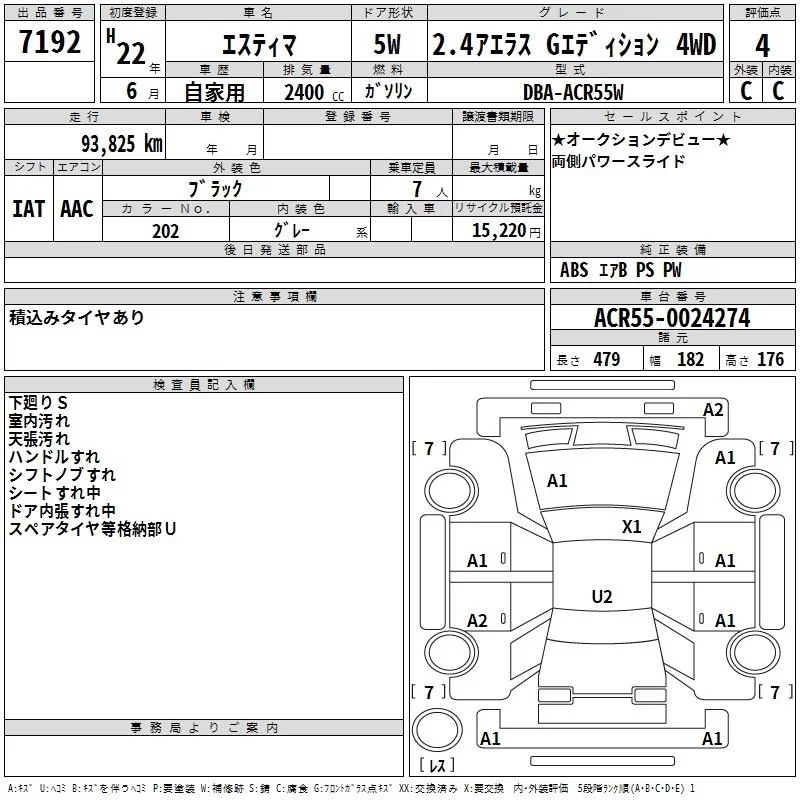Click the shift type IAT

(x=29, y=209)
